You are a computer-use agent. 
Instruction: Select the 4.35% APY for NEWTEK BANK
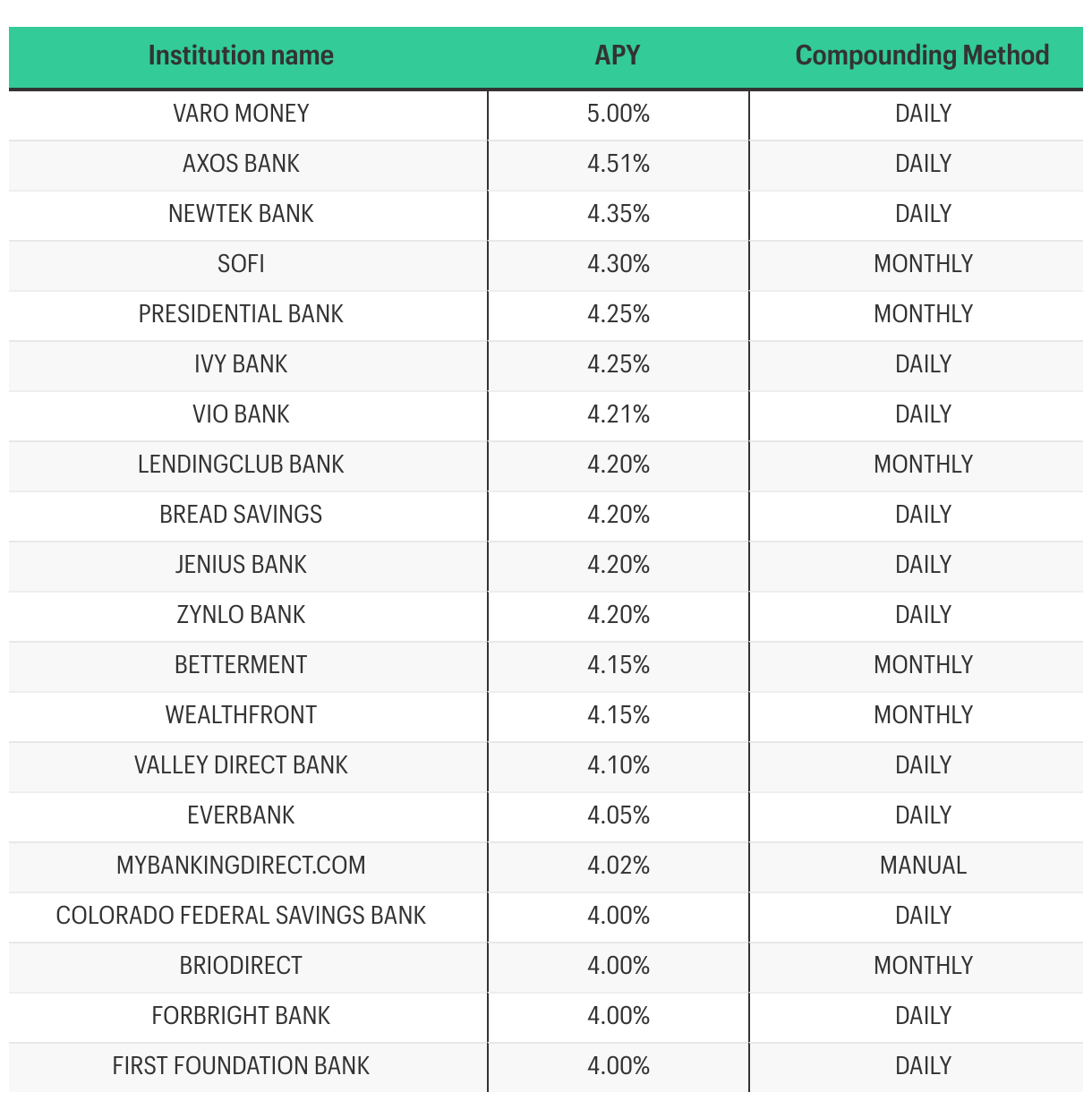[619, 214]
